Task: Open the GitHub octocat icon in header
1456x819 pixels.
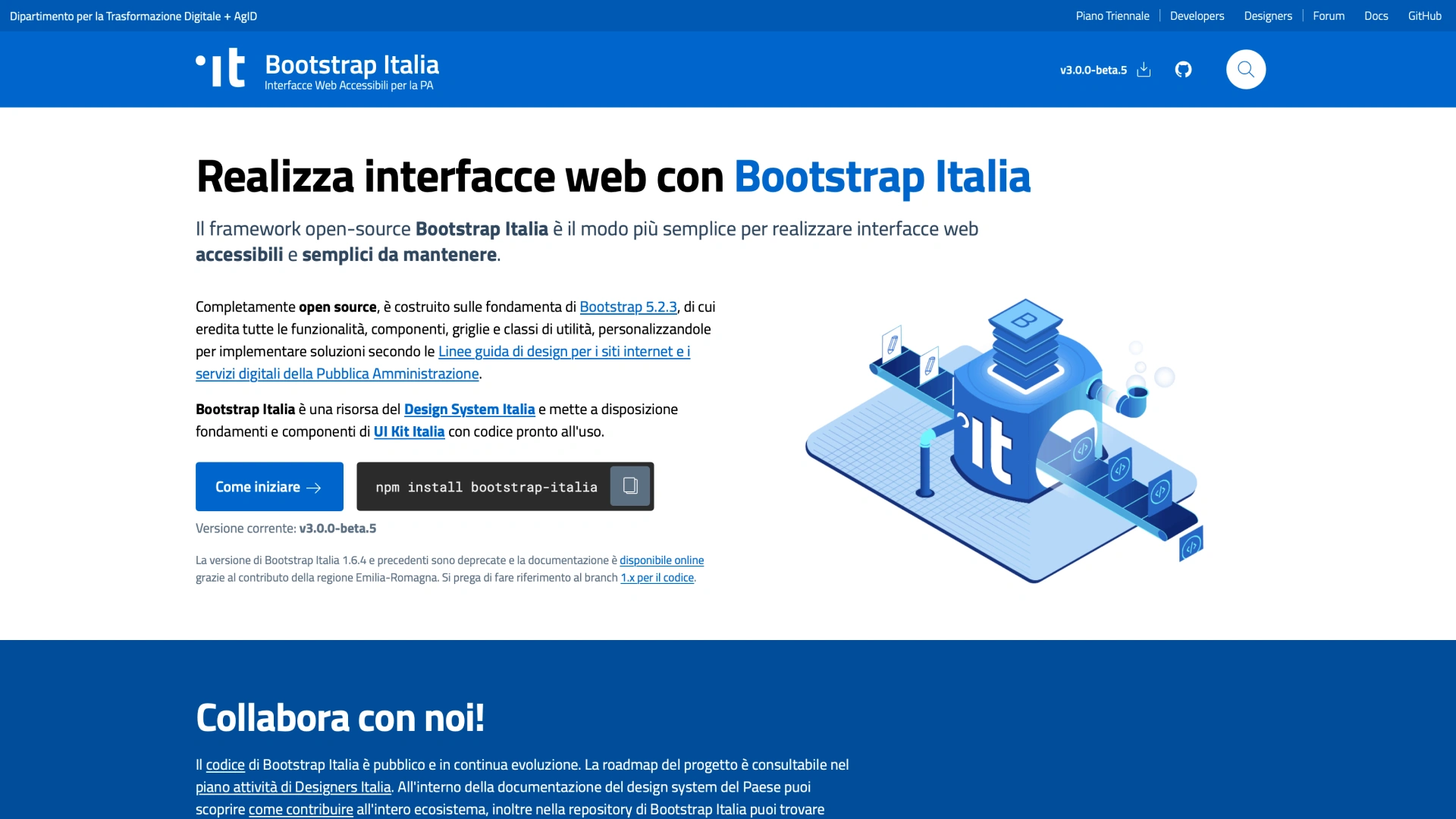Action: pyautogui.click(x=1183, y=70)
